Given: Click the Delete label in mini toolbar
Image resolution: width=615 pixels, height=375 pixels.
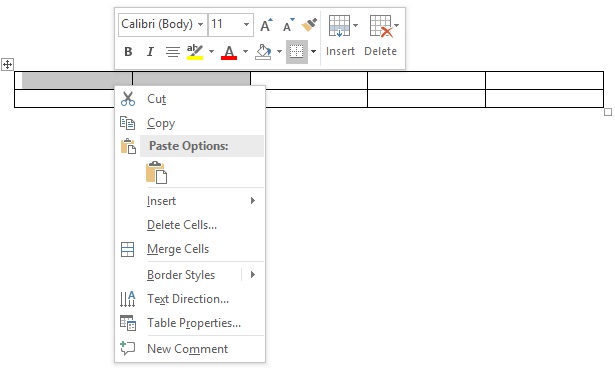Looking at the screenshot, I should point(380,51).
